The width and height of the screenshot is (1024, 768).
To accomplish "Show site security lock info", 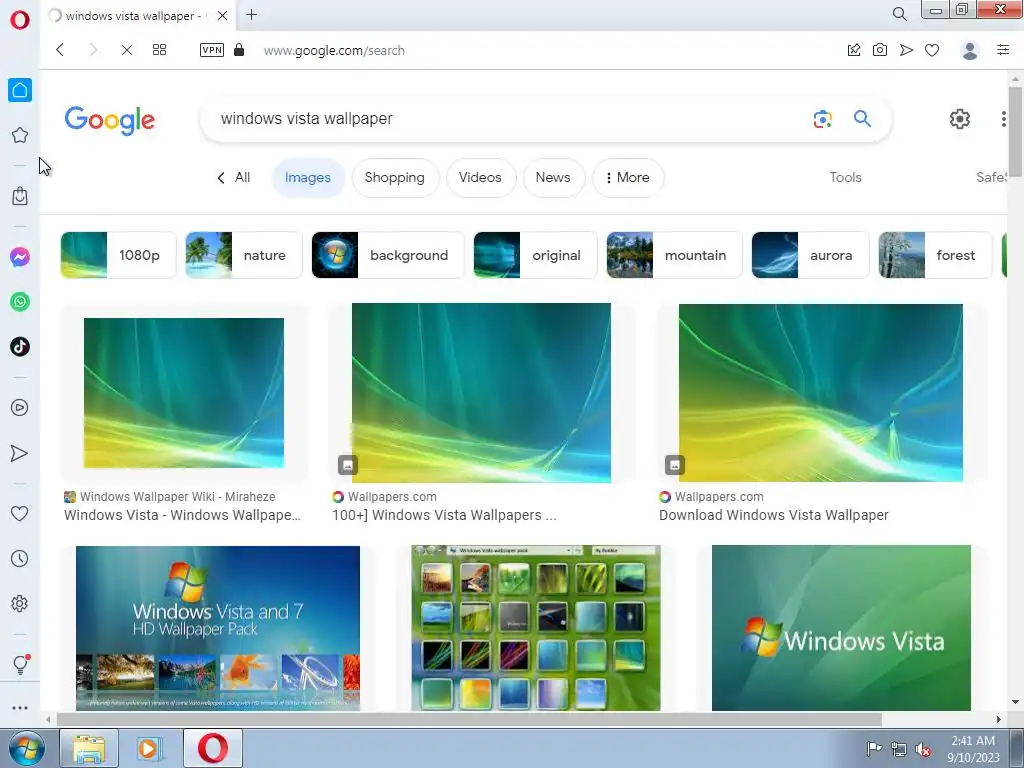I will tap(239, 50).
